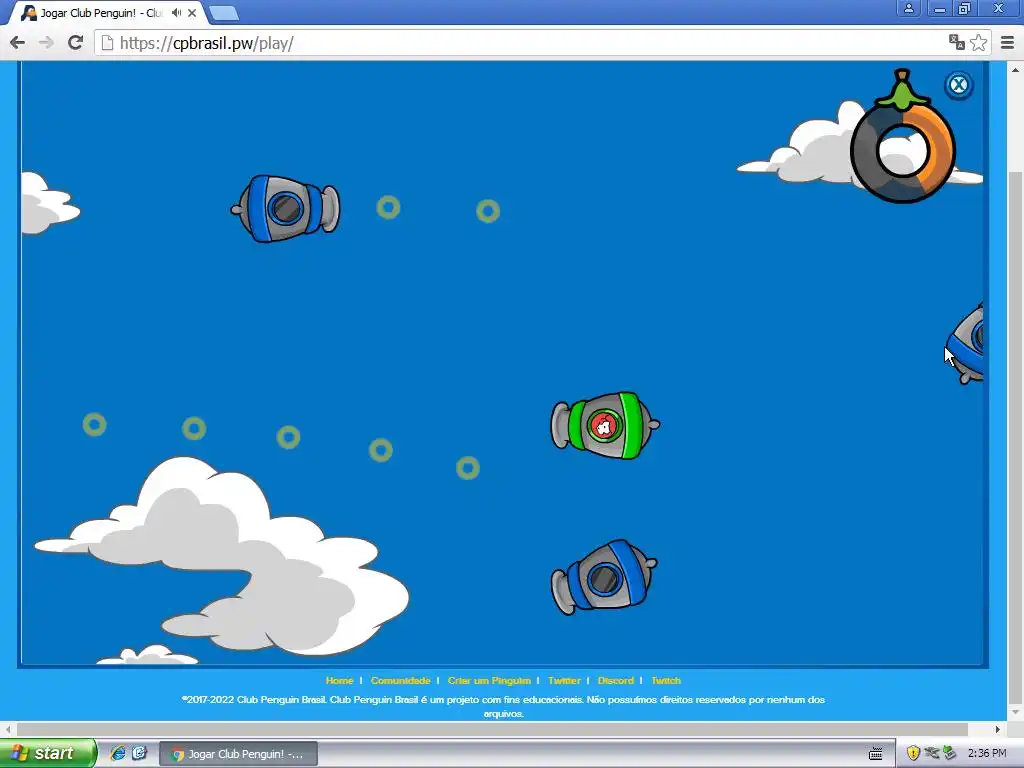The image size is (1024, 768).
Task: Click the vertical scrollbar thumb
Action: pyautogui.click(x=1016, y=438)
